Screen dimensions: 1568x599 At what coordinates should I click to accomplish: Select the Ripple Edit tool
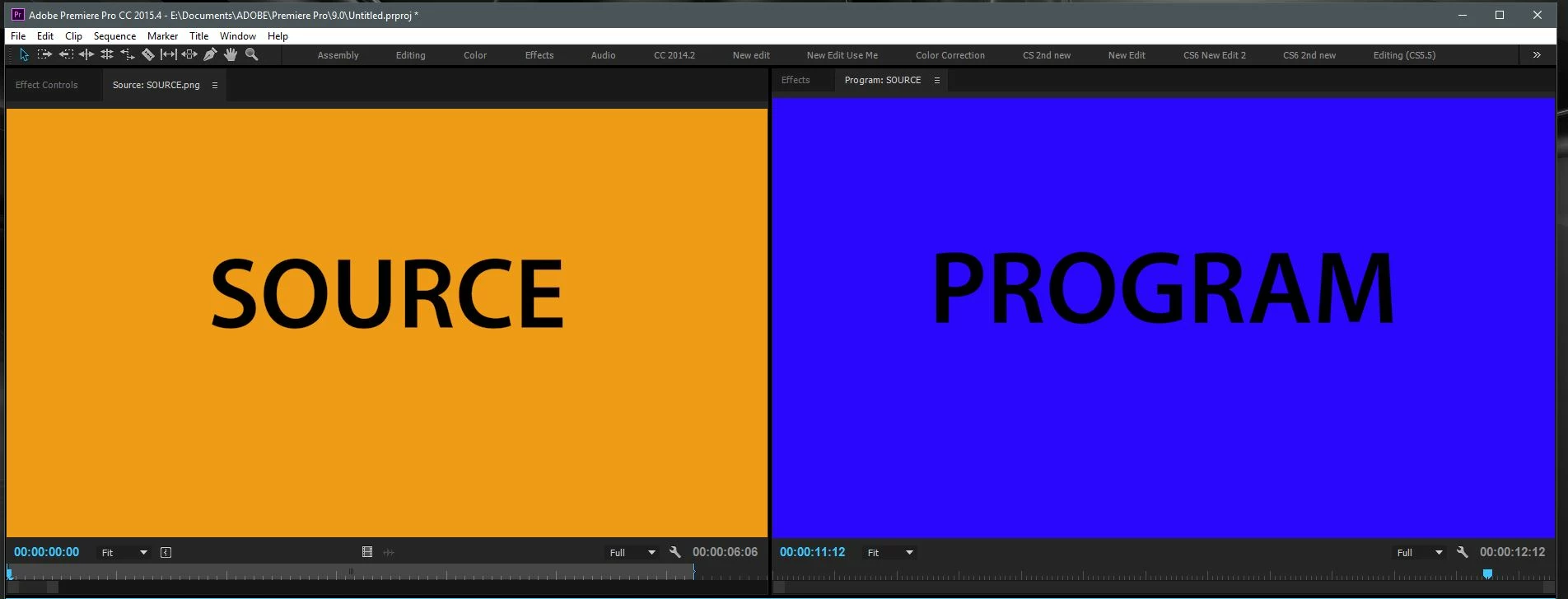tap(86, 54)
